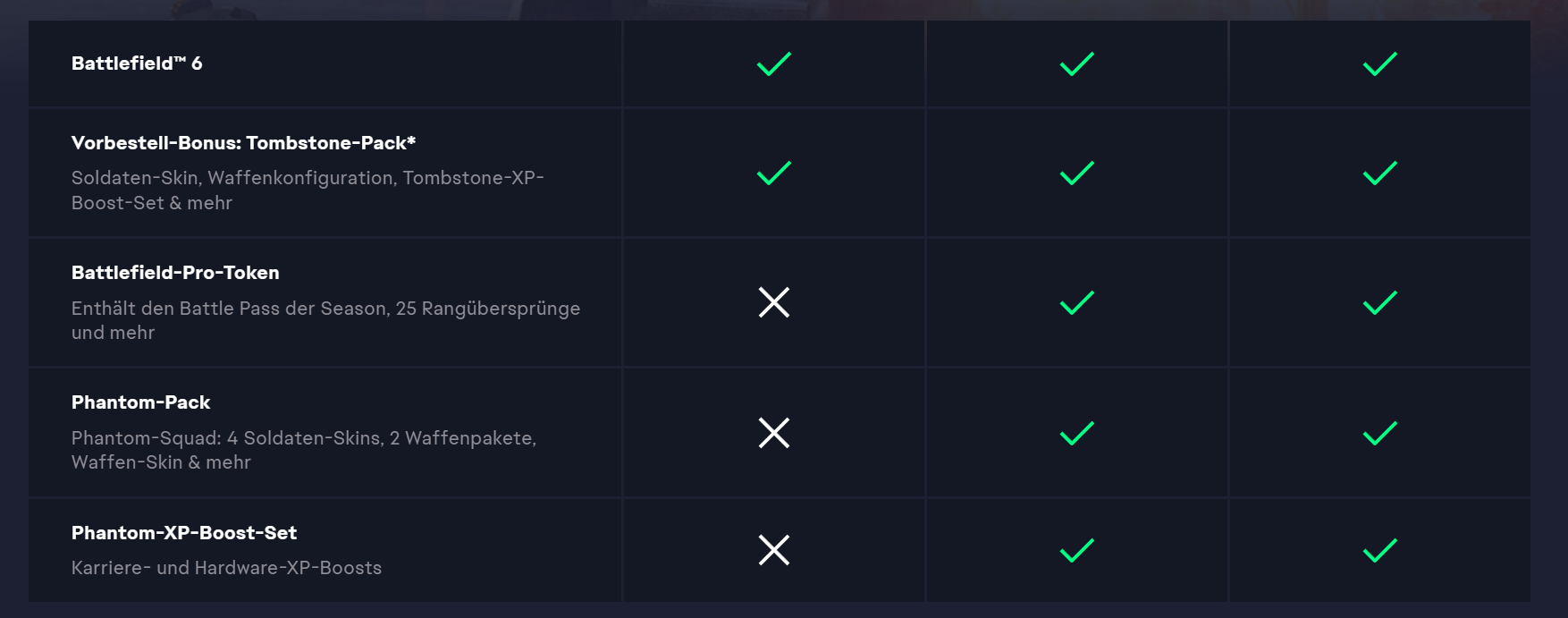The height and width of the screenshot is (618, 1568).
Task: Click the white X in the Battlefield-Pro-Token row
Action: pos(773,302)
